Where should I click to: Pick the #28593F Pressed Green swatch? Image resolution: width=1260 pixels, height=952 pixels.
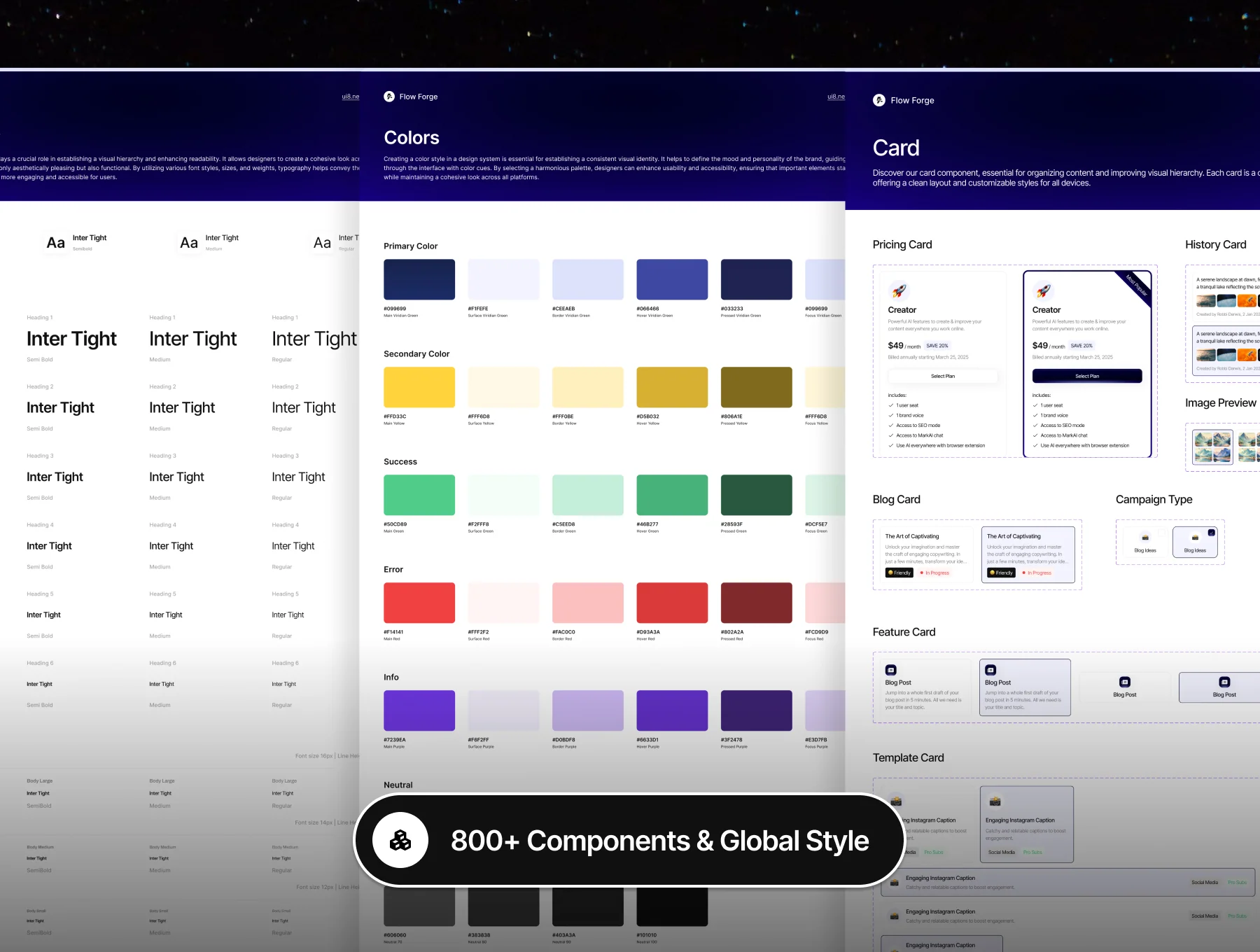tap(757, 495)
